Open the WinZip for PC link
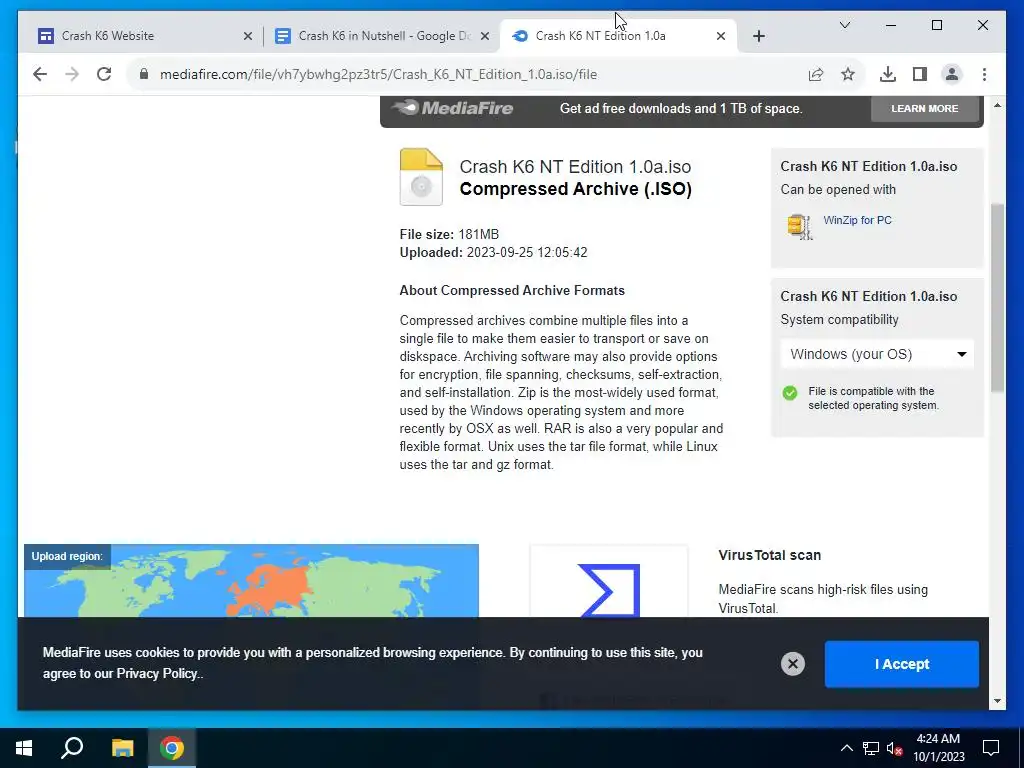Screen dimensions: 1024x768 pyautogui.click(x=857, y=220)
